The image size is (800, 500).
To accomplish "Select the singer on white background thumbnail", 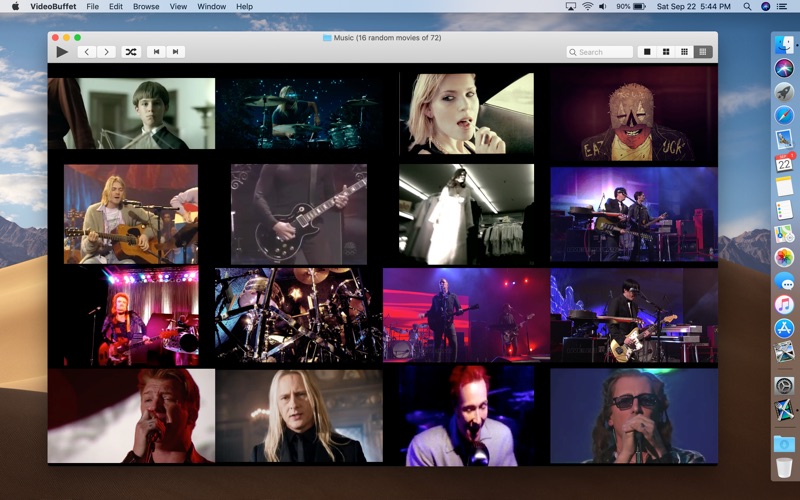I will point(131,416).
